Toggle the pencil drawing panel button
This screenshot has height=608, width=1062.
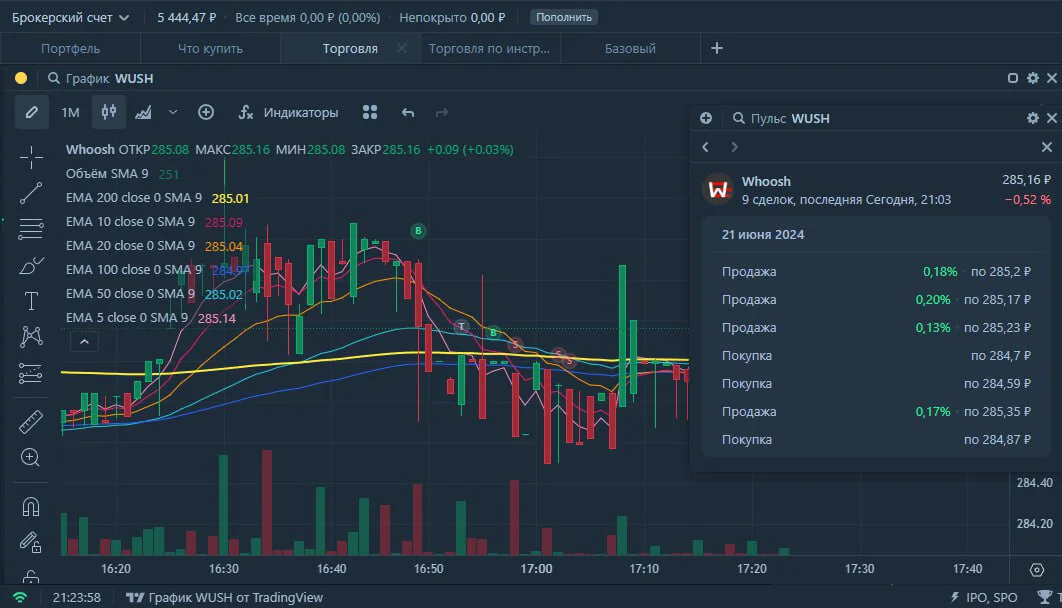click(x=32, y=112)
